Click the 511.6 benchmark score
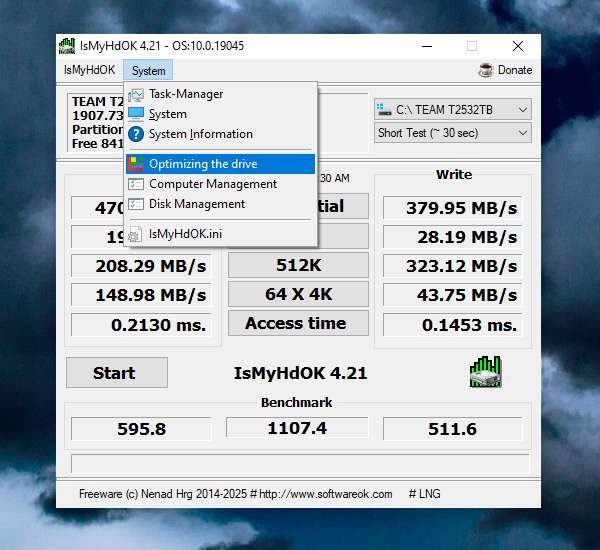The image size is (600, 550). coord(452,429)
